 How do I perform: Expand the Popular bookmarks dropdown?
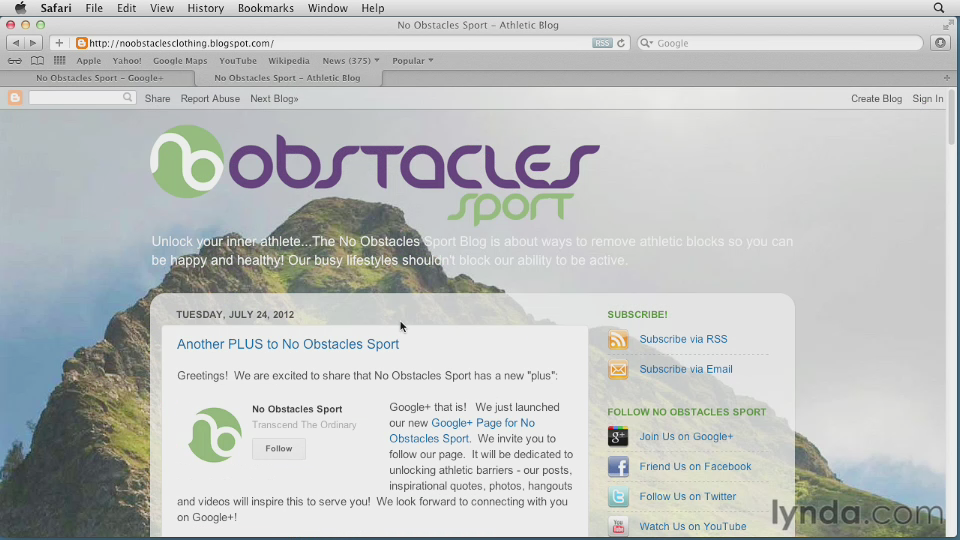pos(412,61)
